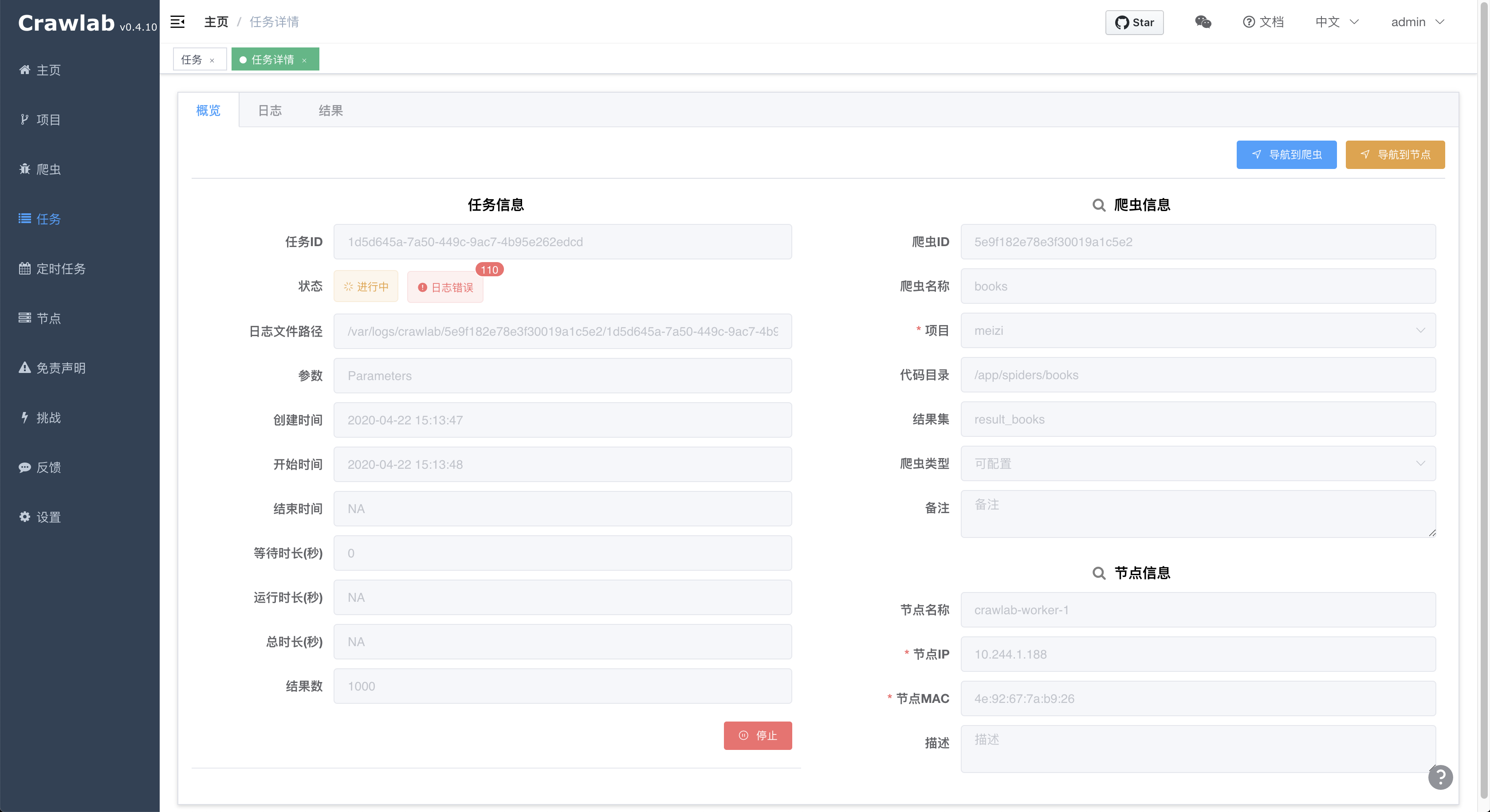Close the 任务详情 tab
Image resolution: width=1490 pixels, height=812 pixels.
coord(305,59)
